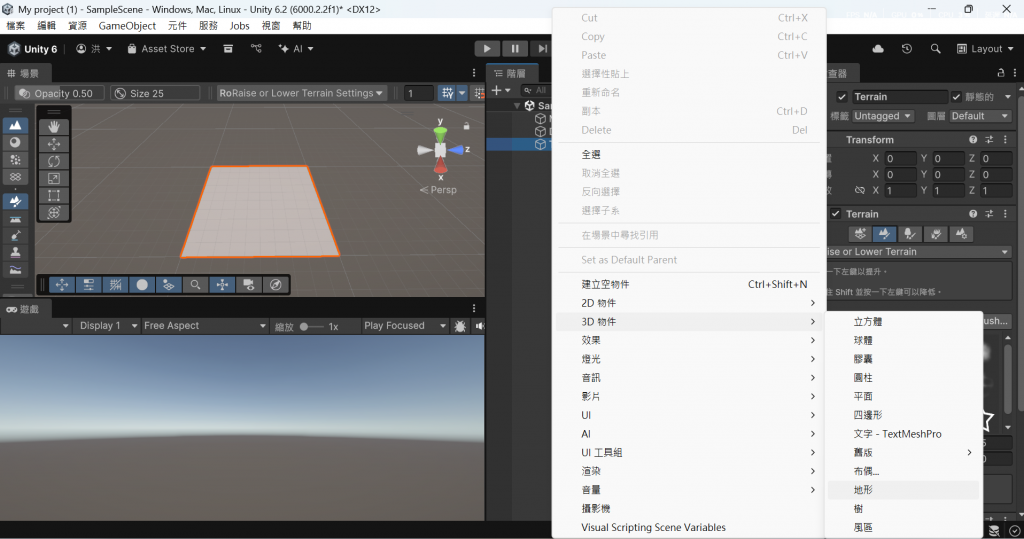Open Terrain Settings button in Inspector
Viewport: 1024px width, 539px height.
pos(961,234)
